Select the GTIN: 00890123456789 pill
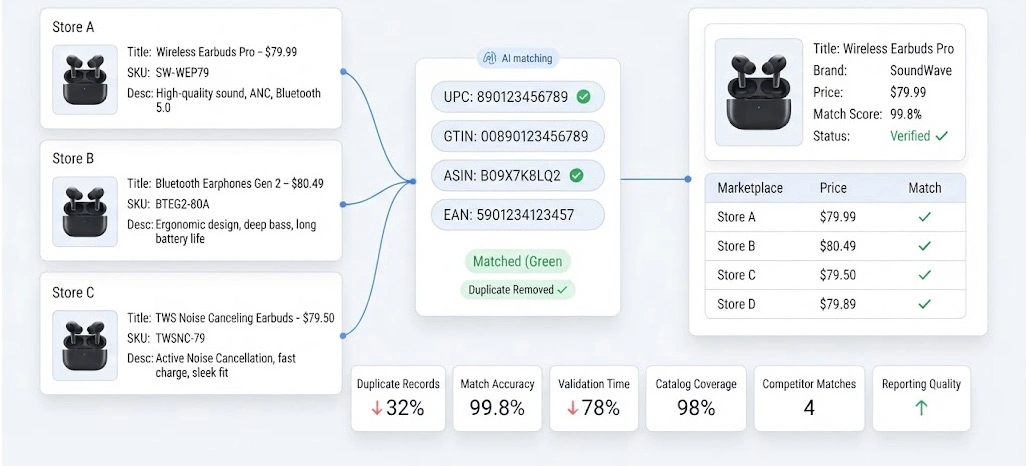The width and height of the screenshot is (1026, 466). pos(517,136)
